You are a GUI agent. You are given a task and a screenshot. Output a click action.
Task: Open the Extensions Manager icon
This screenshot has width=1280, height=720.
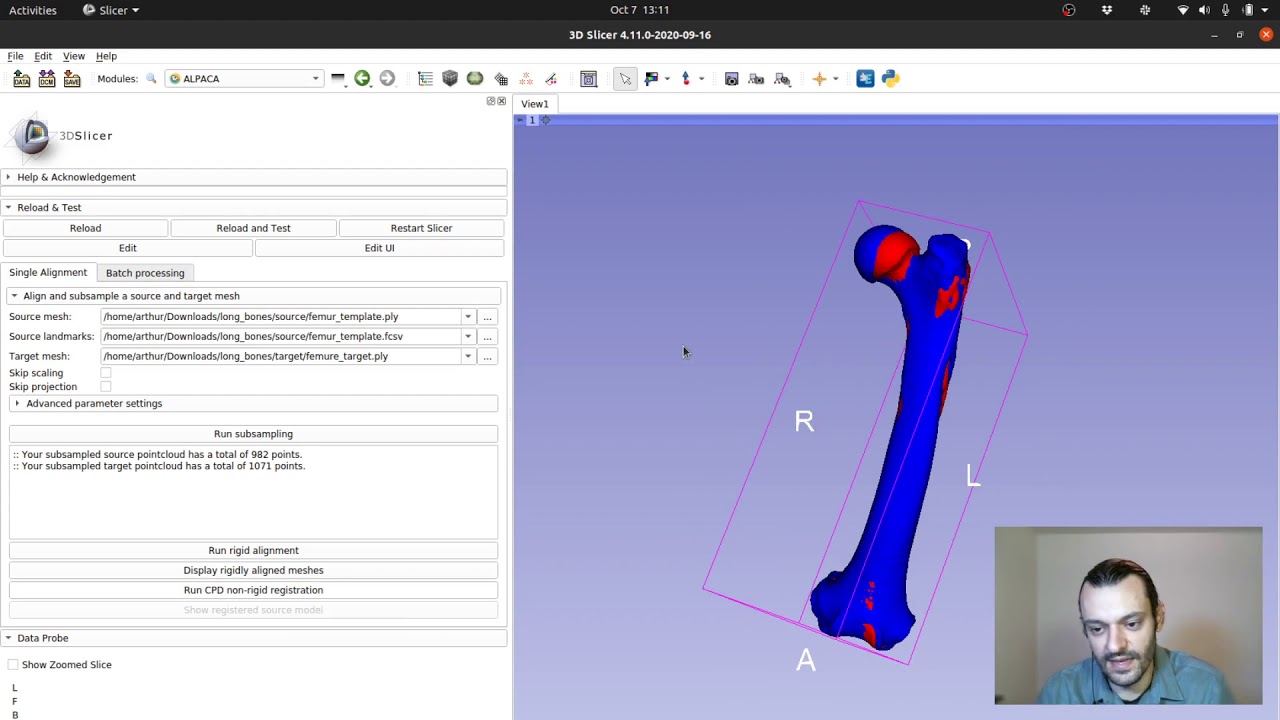point(865,78)
